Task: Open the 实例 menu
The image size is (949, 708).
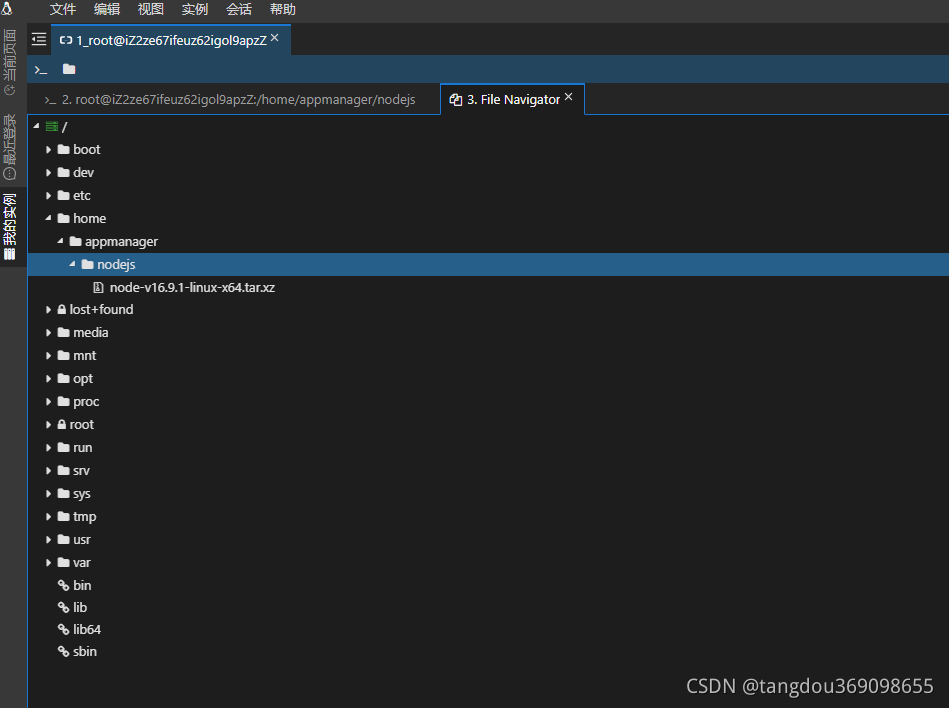Action: click(195, 10)
